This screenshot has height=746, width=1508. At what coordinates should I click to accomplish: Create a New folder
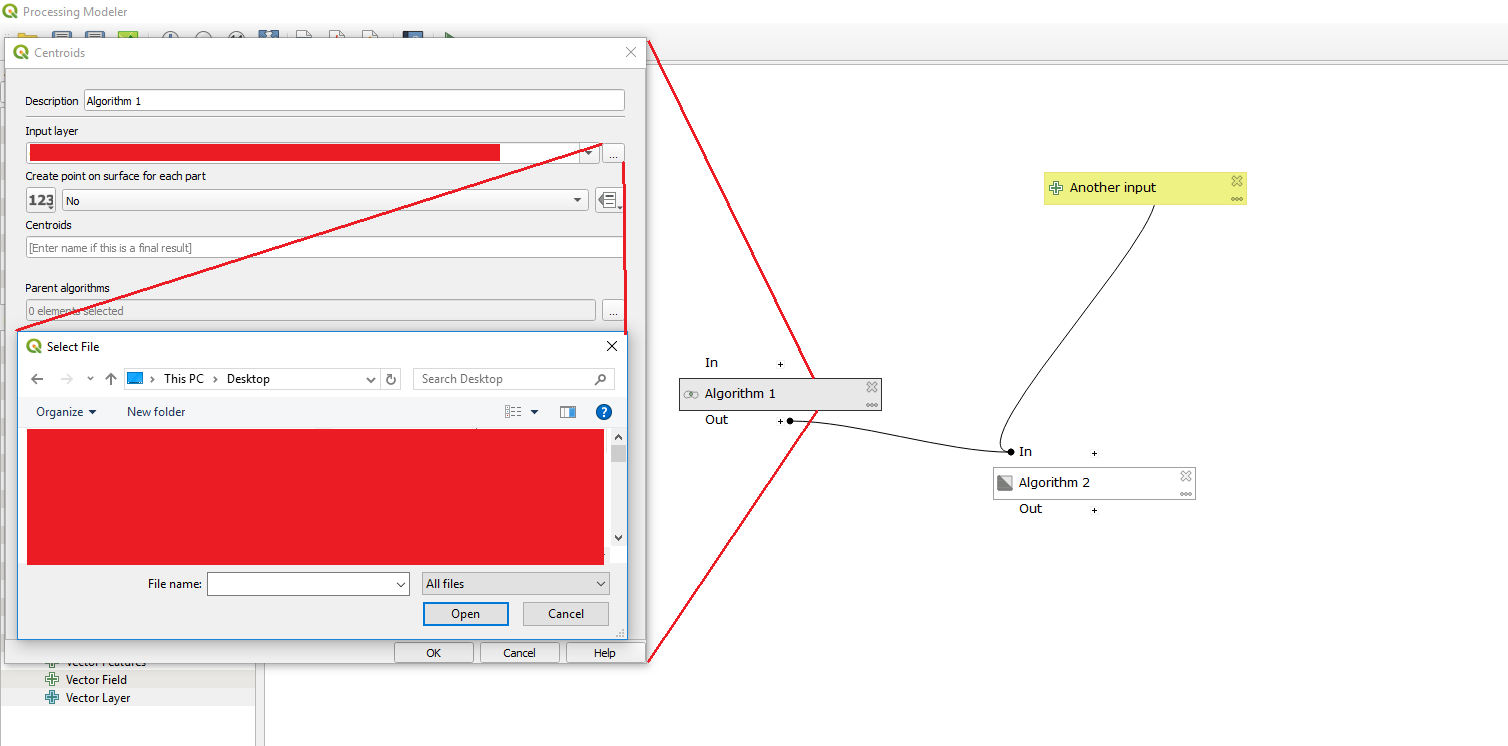156,411
